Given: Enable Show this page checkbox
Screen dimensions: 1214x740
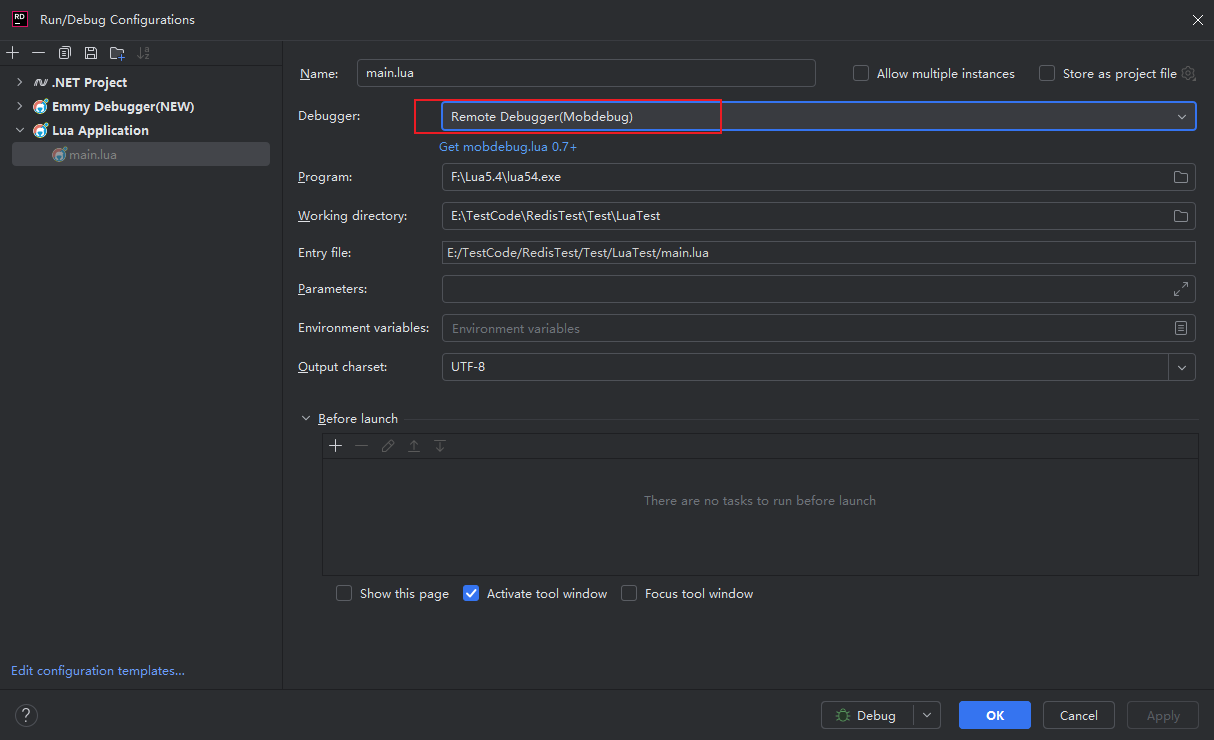Looking at the screenshot, I should coord(344,593).
